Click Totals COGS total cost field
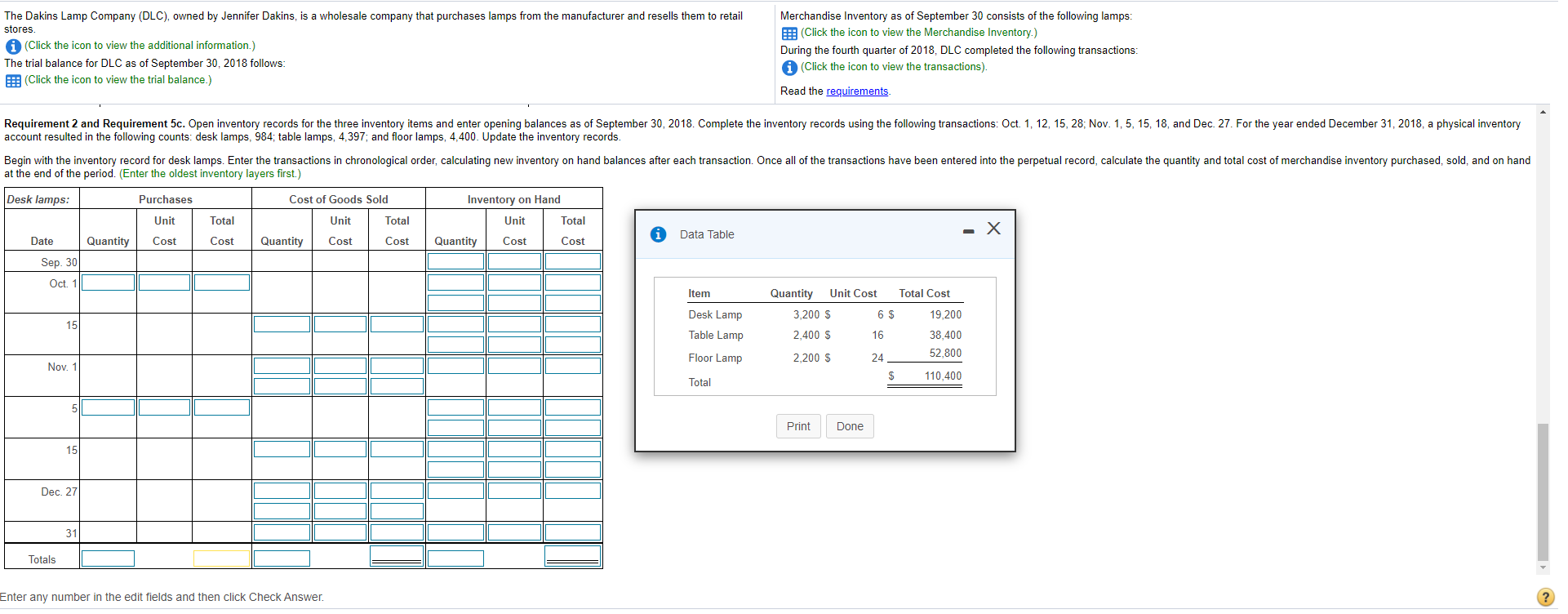 click(397, 555)
